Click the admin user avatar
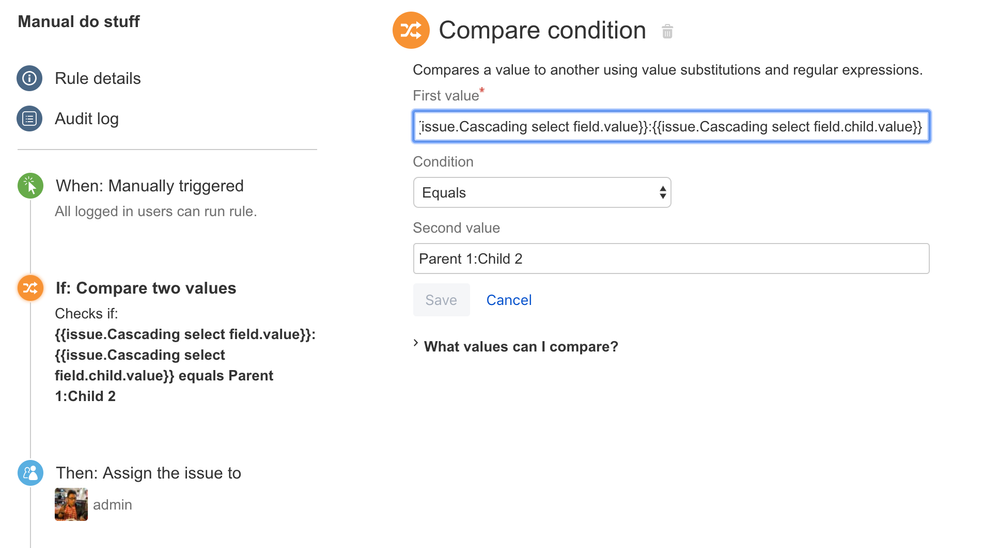The image size is (999, 548). [71, 505]
